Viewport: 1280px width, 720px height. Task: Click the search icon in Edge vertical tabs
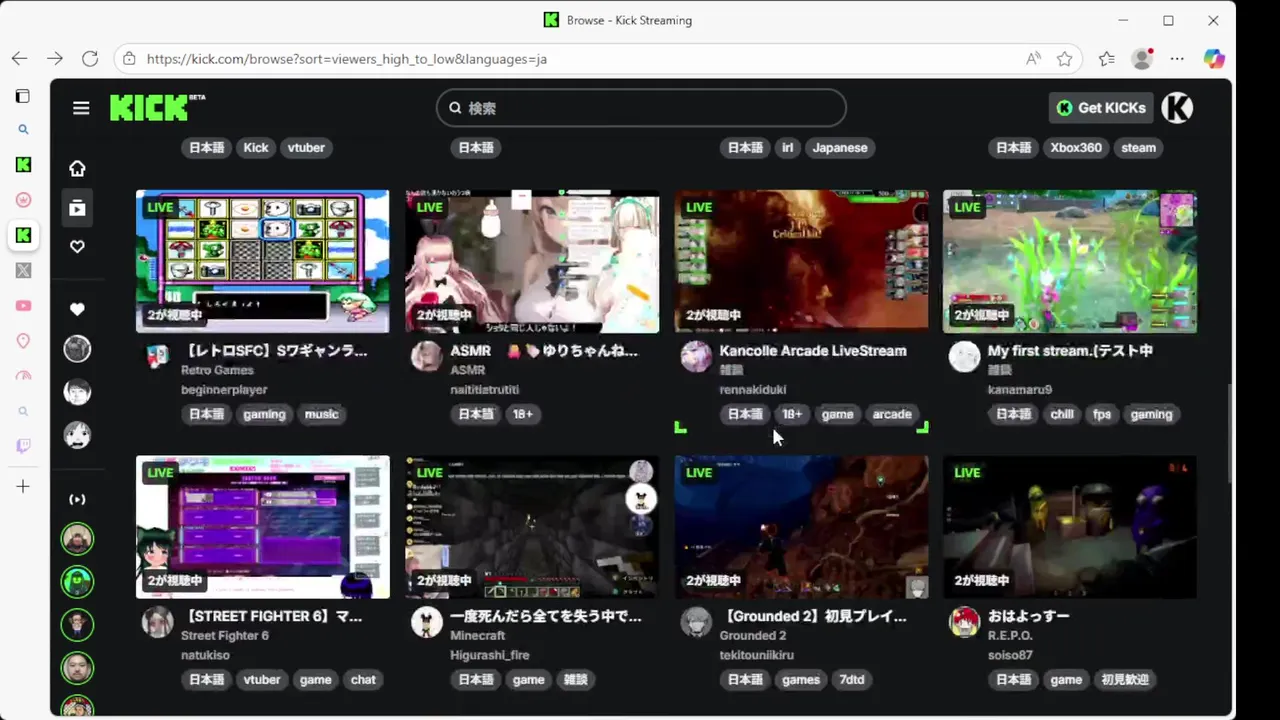[24, 129]
